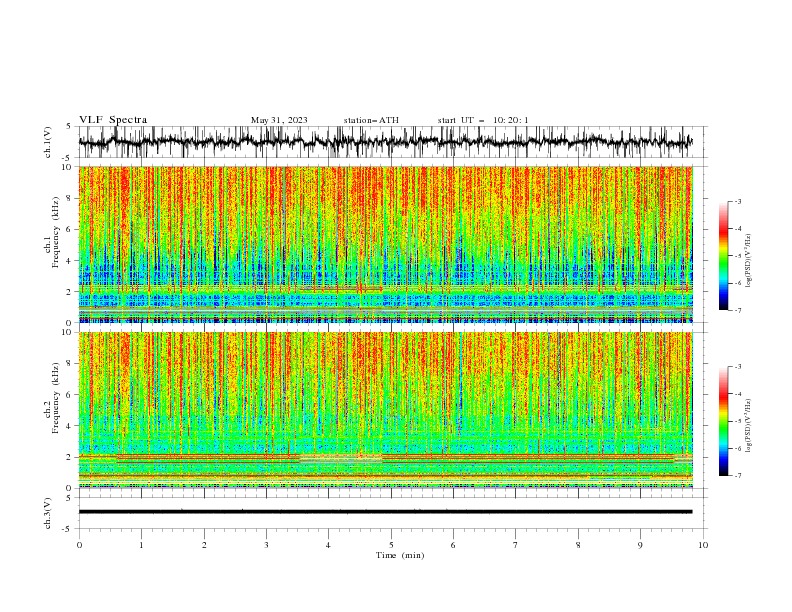Image resolution: width=792 pixels, height=612 pixels.
Task: Click the 'ch.1(V)' waveform axis label
Action: click(x=48, y=142)
